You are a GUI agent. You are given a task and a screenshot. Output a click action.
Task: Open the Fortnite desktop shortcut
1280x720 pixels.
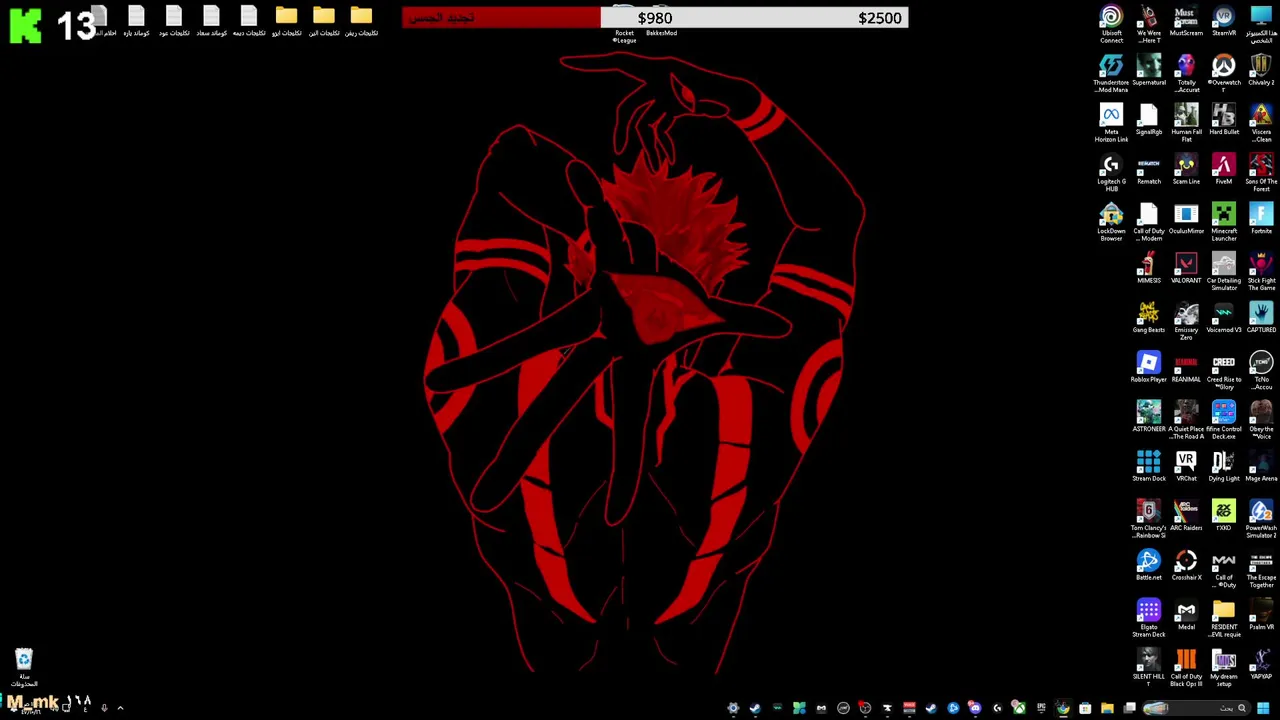[1260, 220]
